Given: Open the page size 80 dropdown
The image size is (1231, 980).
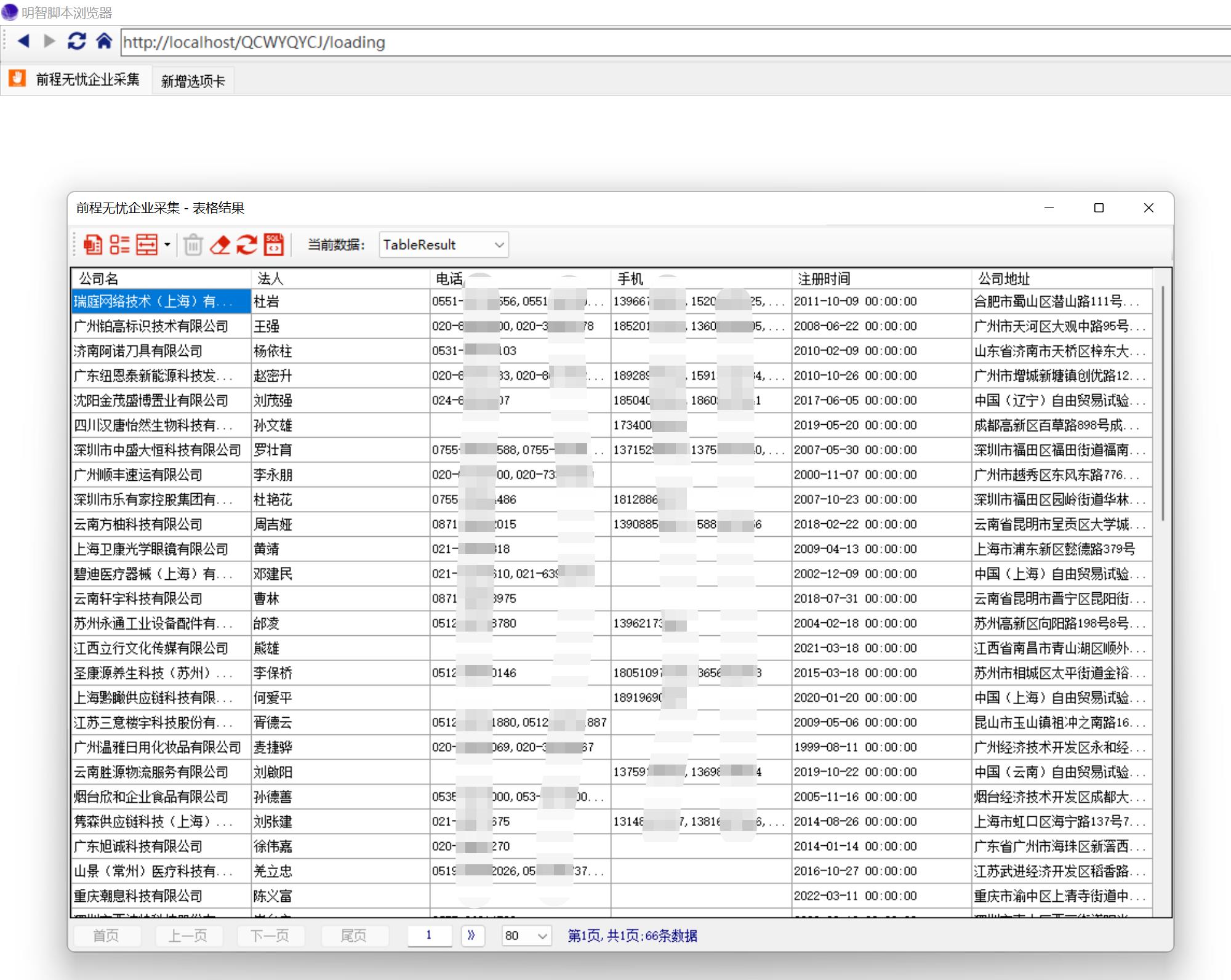Looking at the screenshot, I should coord(526,936).
